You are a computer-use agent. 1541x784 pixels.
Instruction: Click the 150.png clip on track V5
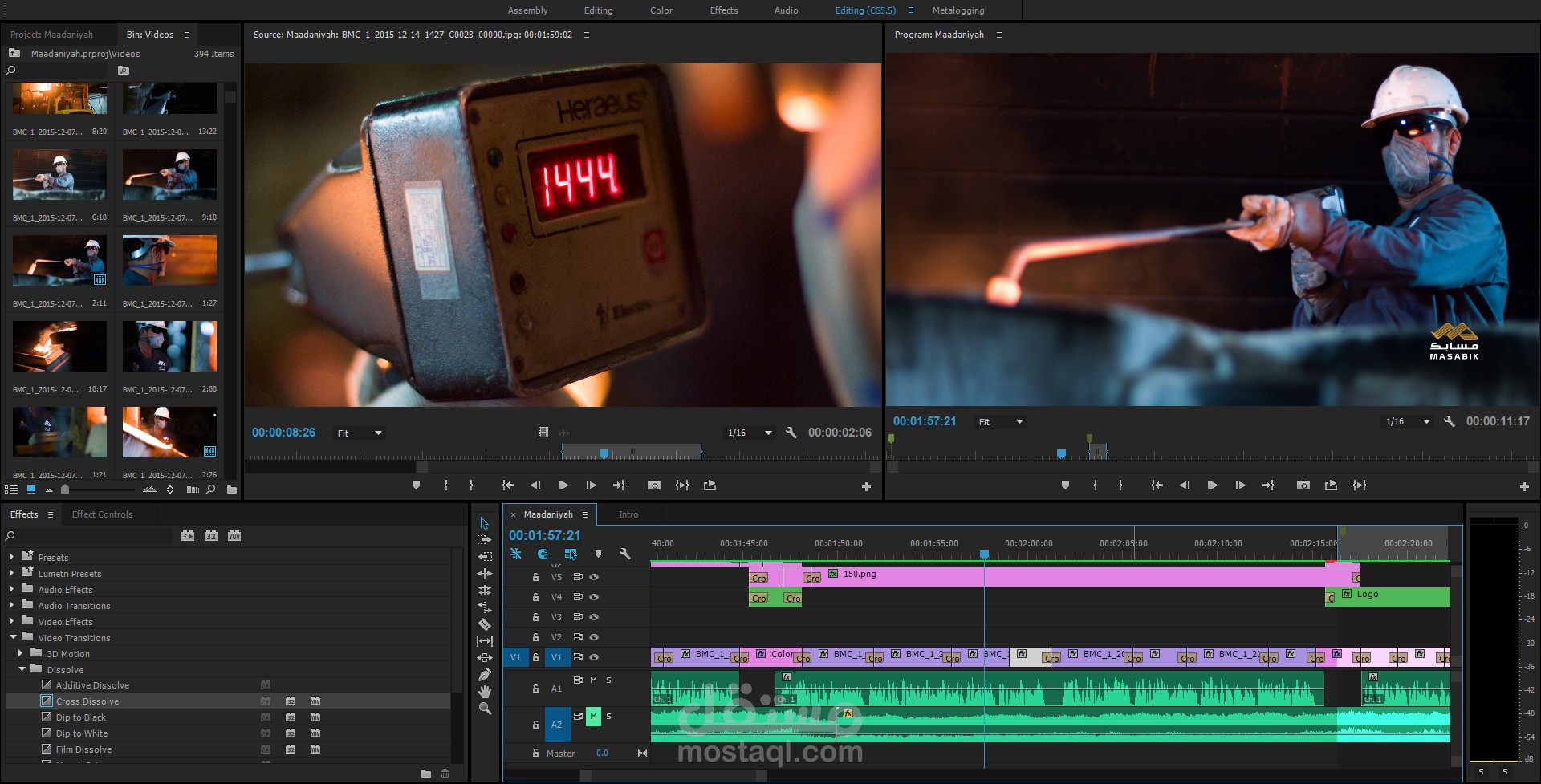1084,576
